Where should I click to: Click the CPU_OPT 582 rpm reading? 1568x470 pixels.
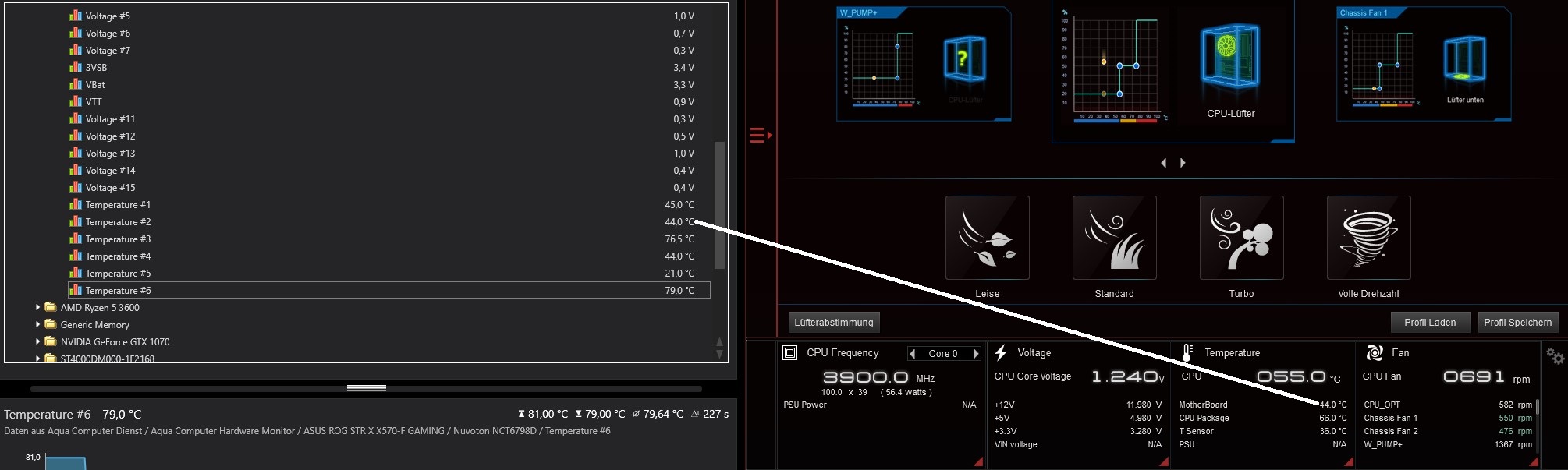[x=1516, y=405]
